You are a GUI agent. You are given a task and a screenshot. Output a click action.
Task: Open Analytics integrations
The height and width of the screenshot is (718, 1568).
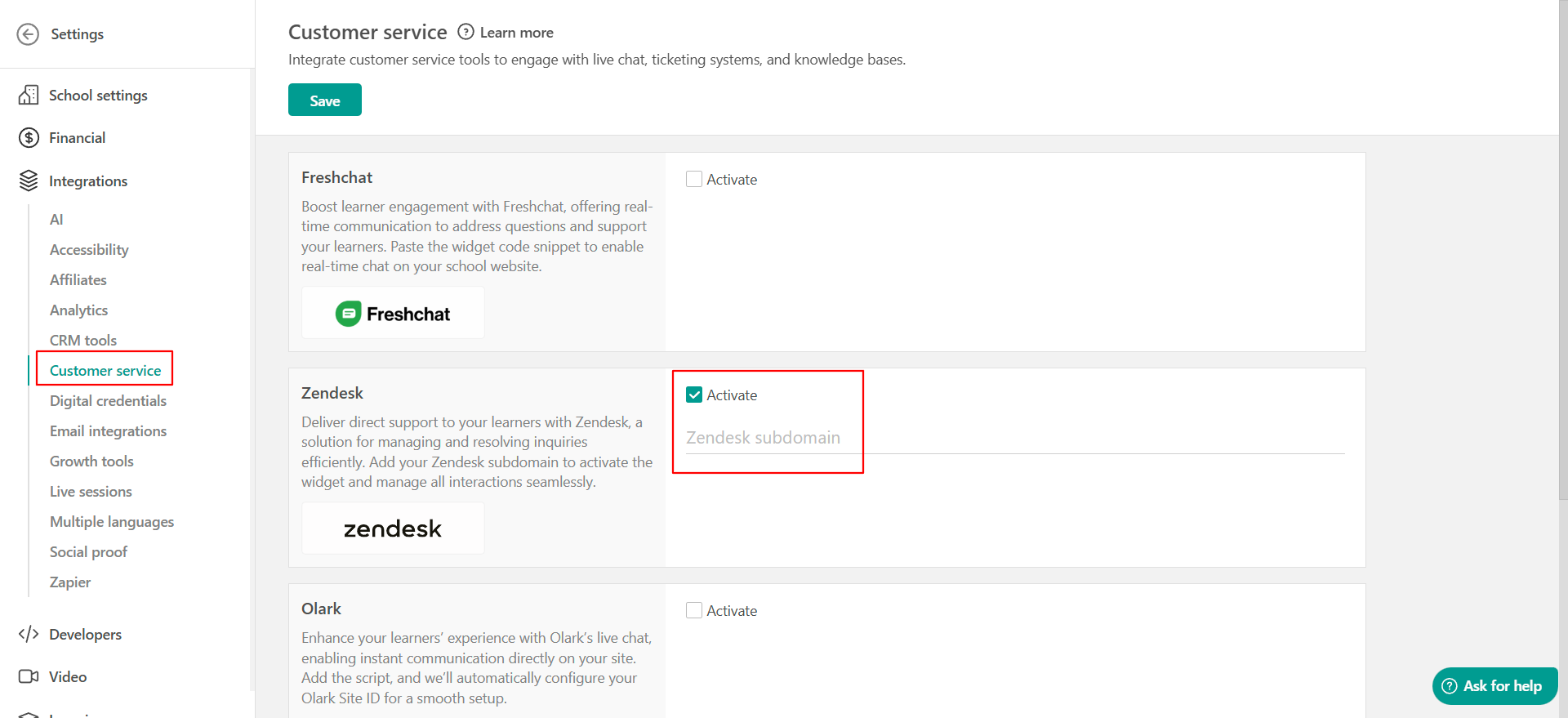(x=78, y=310)
